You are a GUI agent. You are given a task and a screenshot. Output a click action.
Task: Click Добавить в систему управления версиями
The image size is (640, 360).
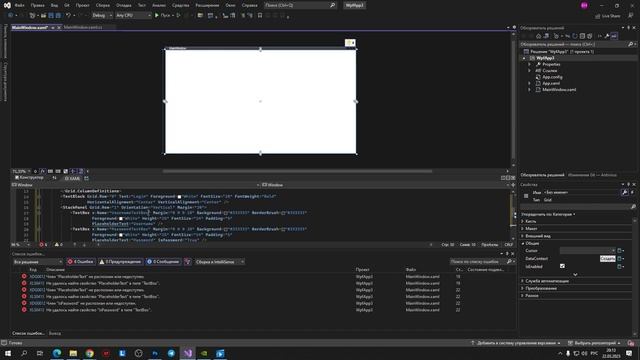point(516,343)
